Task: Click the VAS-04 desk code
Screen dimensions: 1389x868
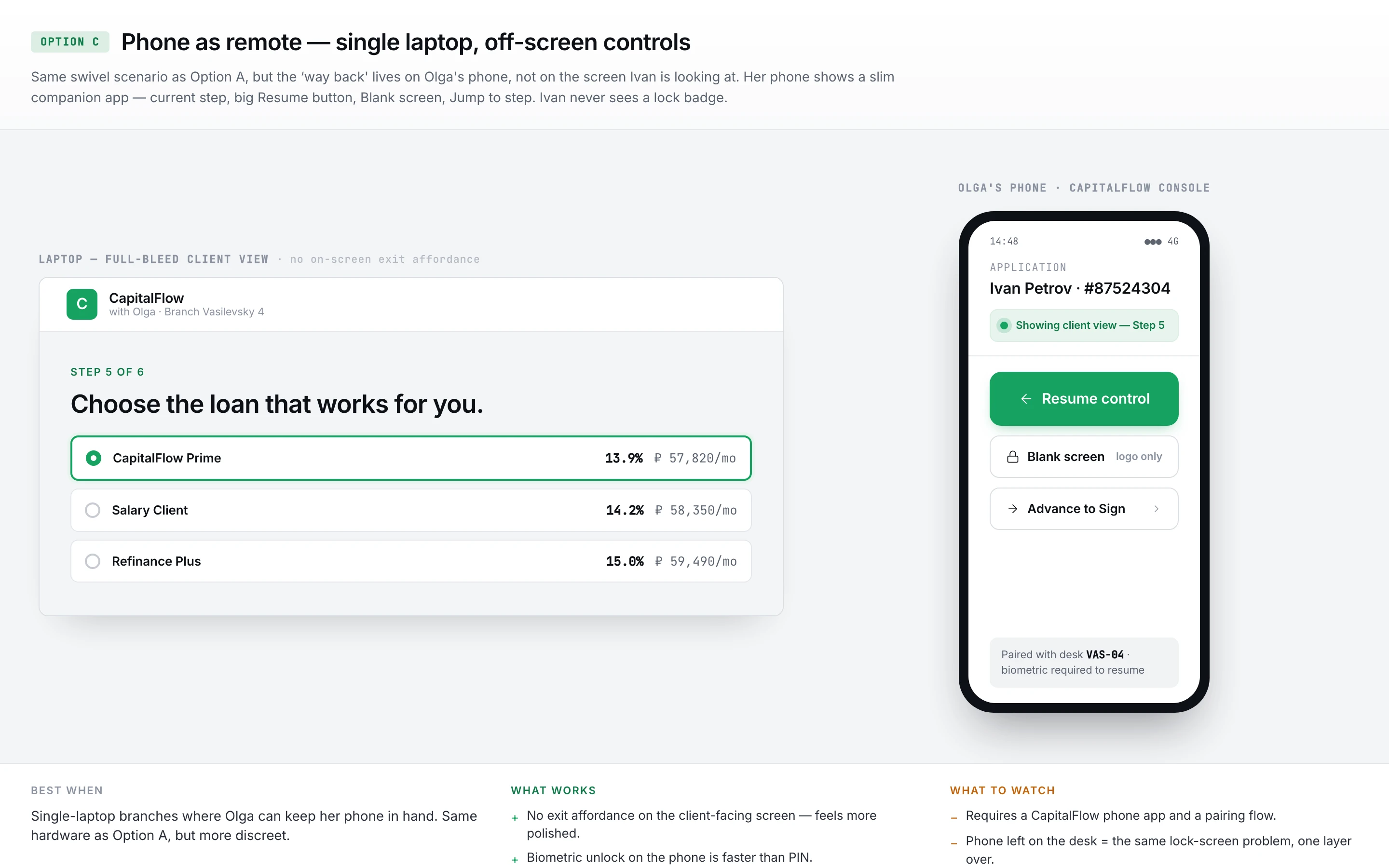Action: [1105, 654]
